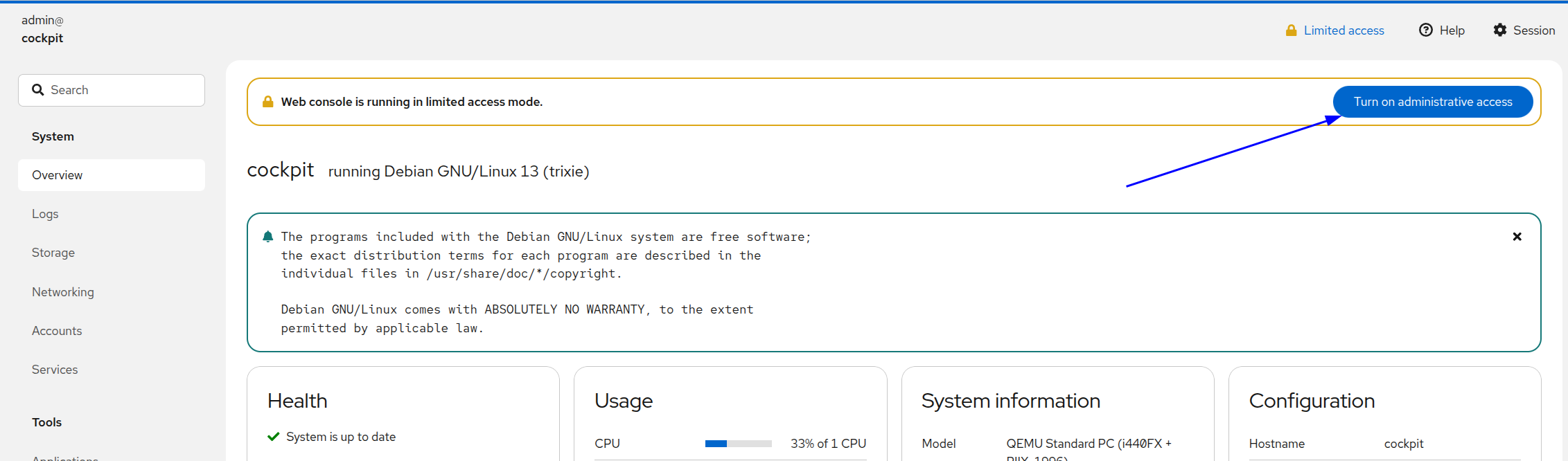Click the lock icon in limited access banner
The image size is (1568, 461).
point(268,102)
